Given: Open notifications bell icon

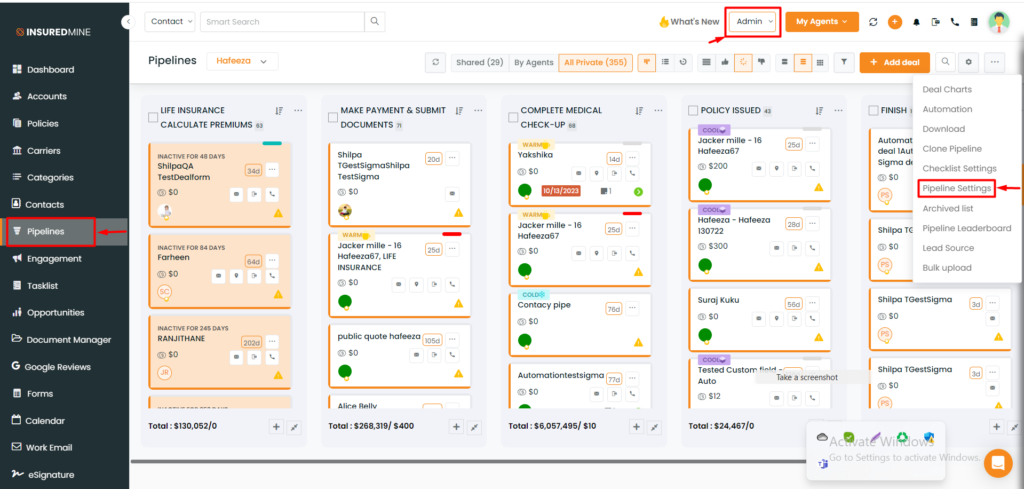Looking at the screenshot, I should pyautogui.click(x=916, y=22).
